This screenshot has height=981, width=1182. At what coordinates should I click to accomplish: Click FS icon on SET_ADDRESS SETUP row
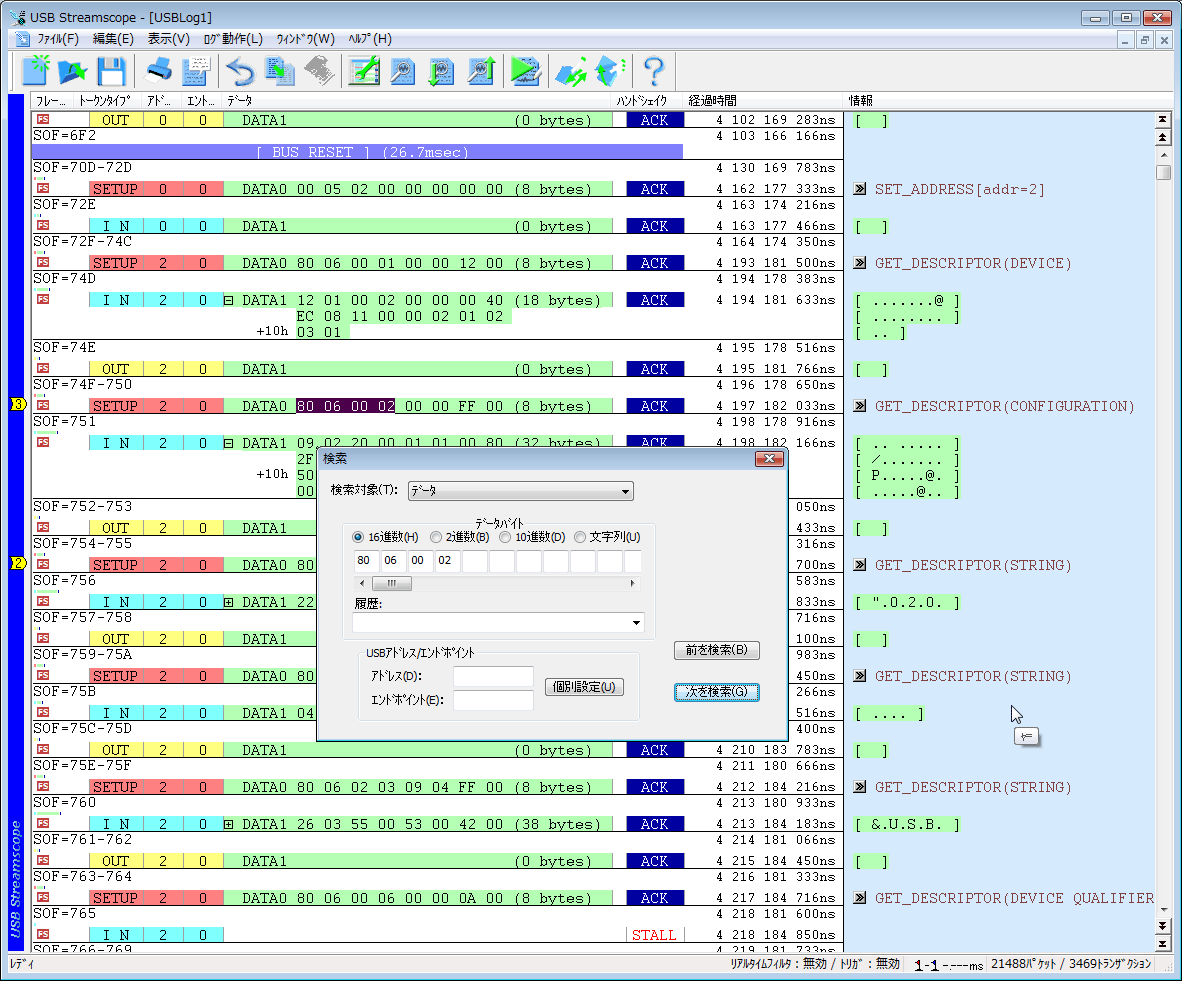pyautogui.click(x=43, y=188)
